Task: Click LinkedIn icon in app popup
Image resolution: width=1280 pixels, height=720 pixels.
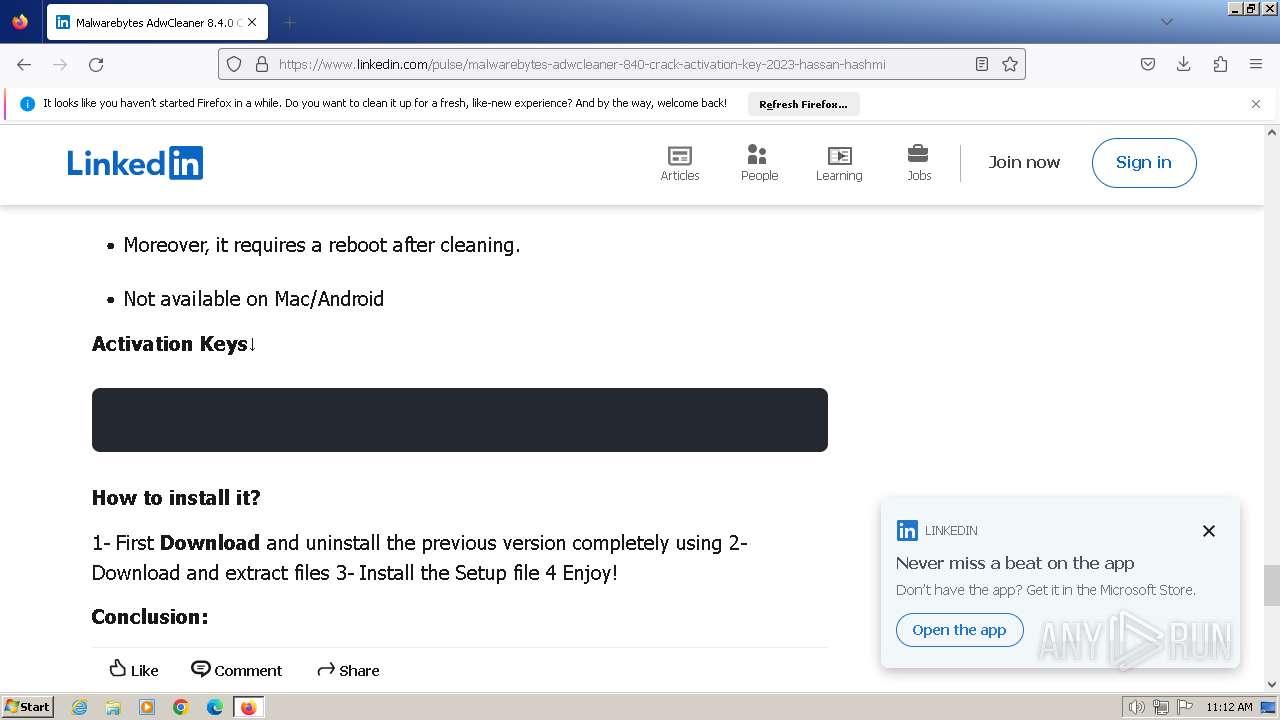Action: point(907,531)
